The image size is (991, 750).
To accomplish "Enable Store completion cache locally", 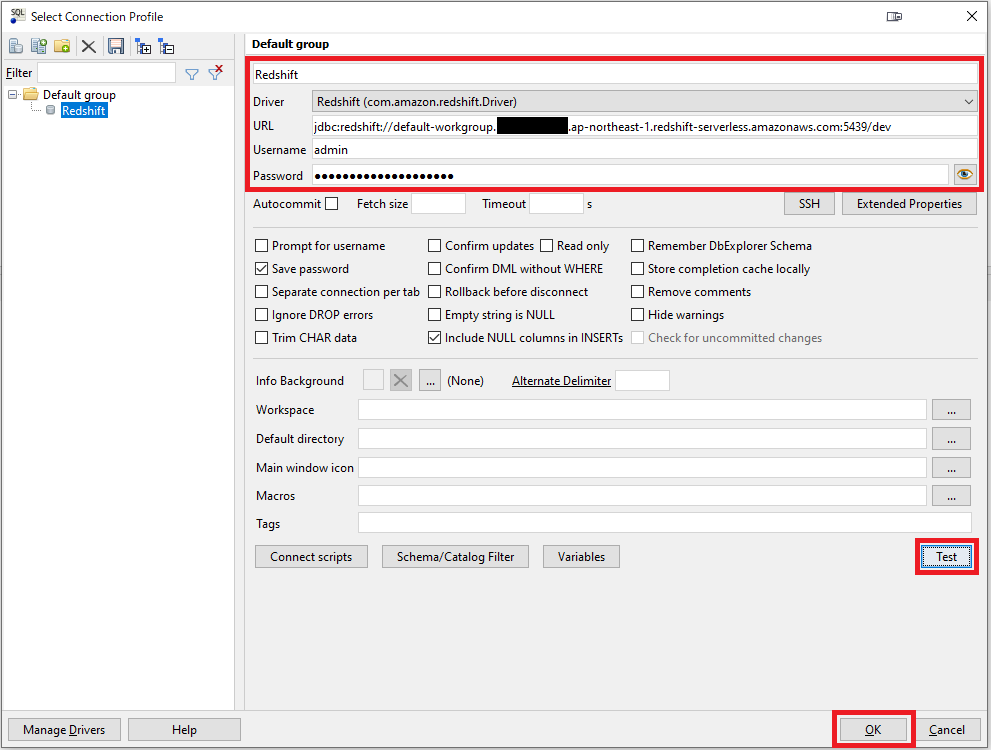I will [638, 269].
